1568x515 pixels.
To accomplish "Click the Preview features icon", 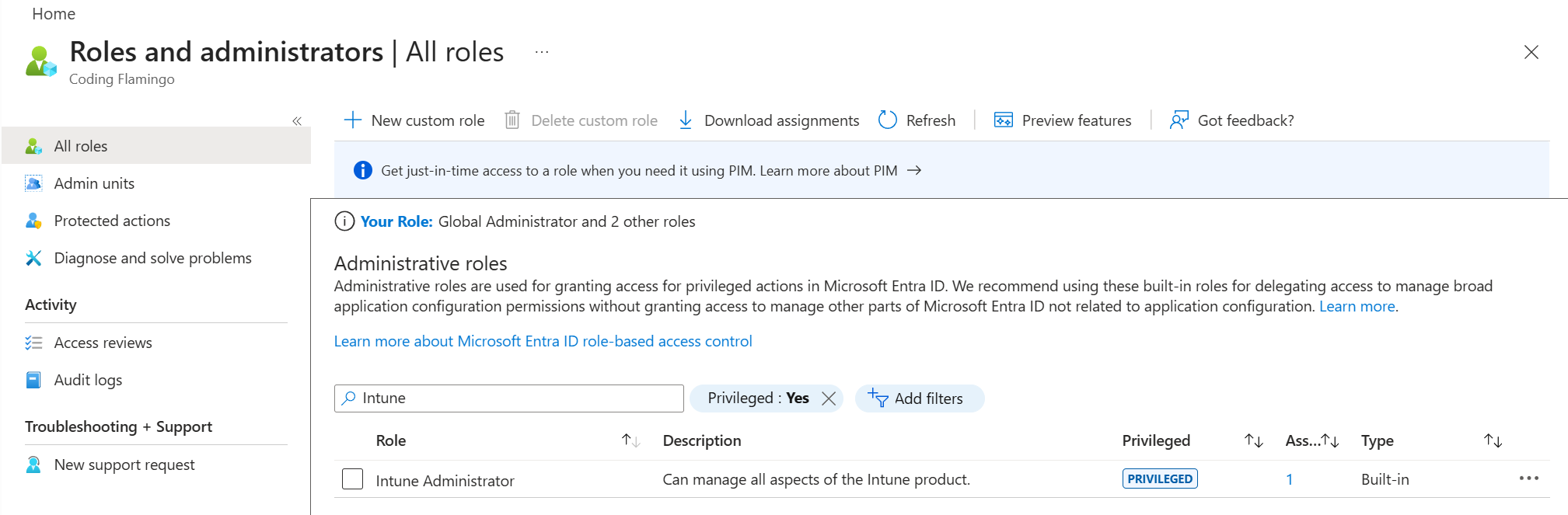I will [x=1004, y=120].
